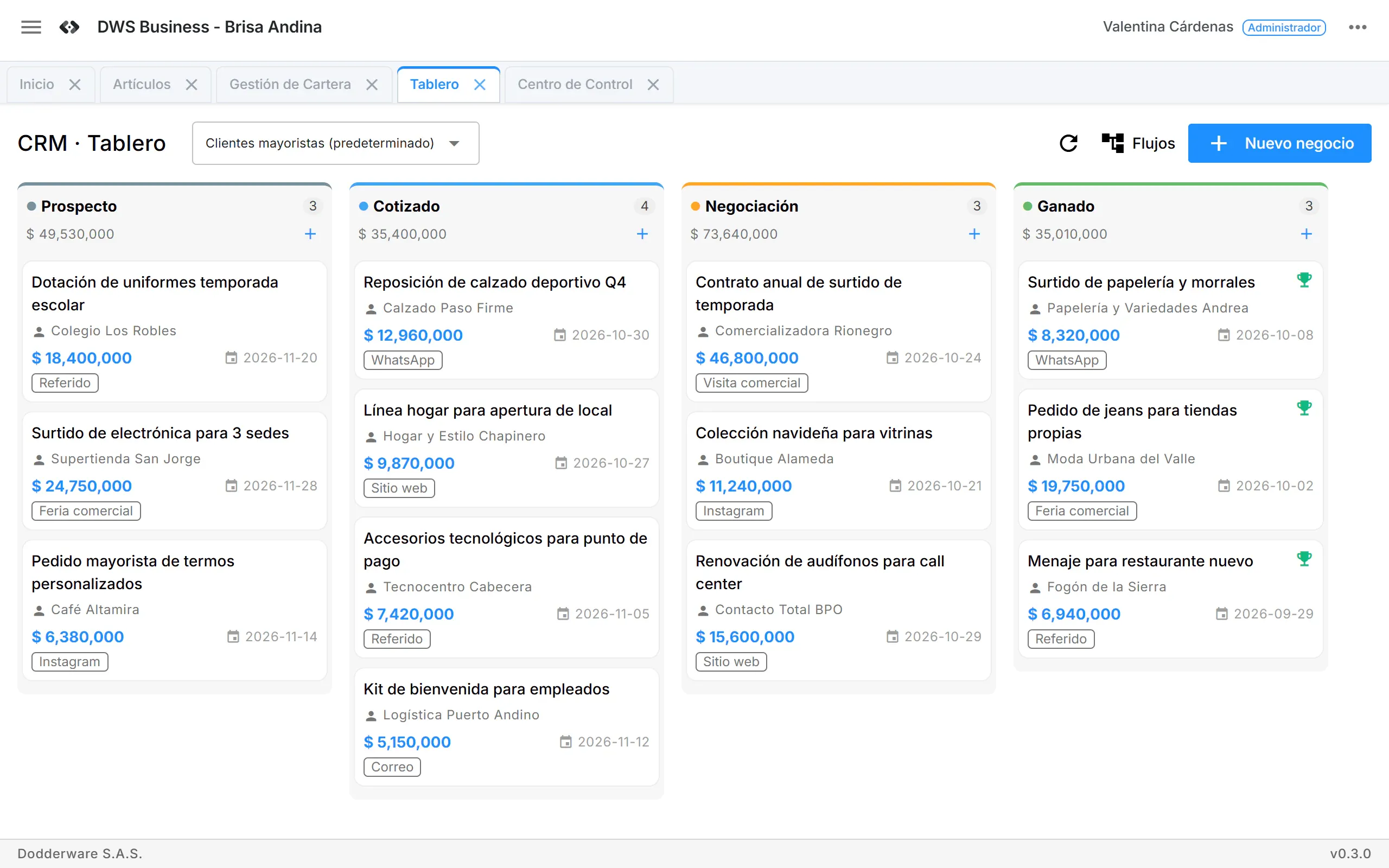Screen dimensions: 1389x868
Task: Select Colección navideña para vitrinas card
Action: point(839,471)
